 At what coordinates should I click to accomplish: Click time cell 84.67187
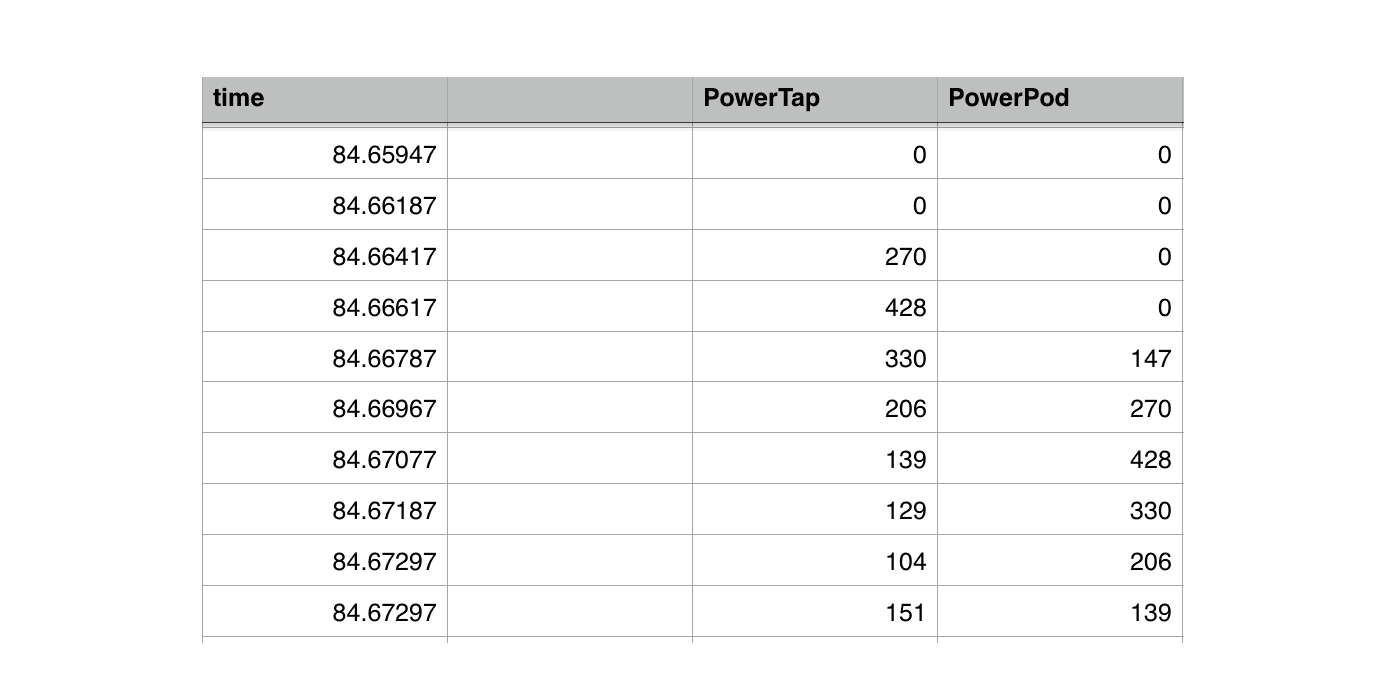click(x=324, y=511)
